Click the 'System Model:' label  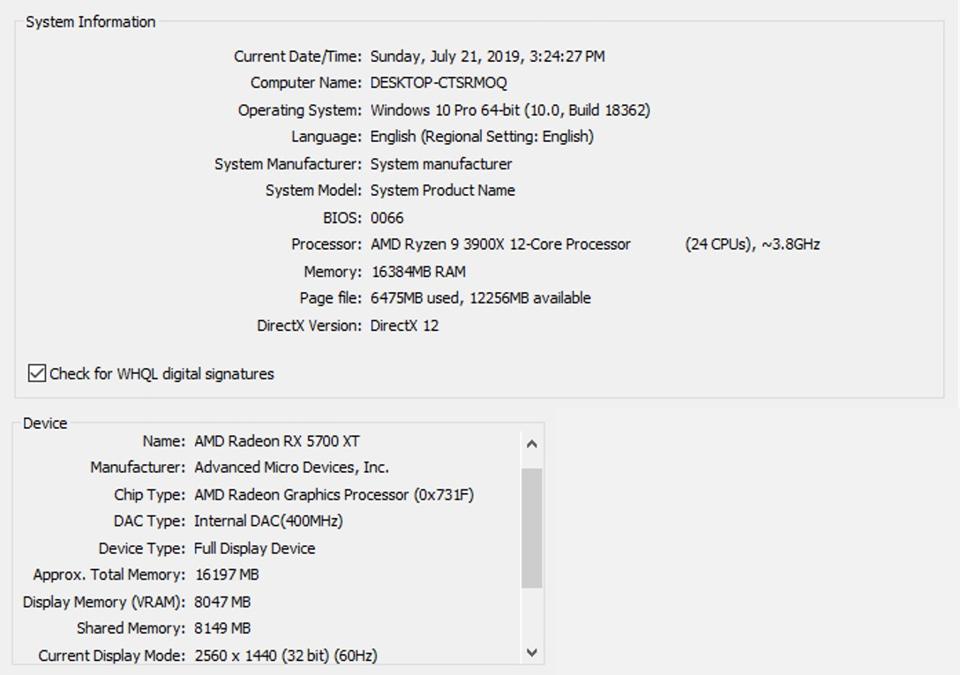click(x=313, y=190)
